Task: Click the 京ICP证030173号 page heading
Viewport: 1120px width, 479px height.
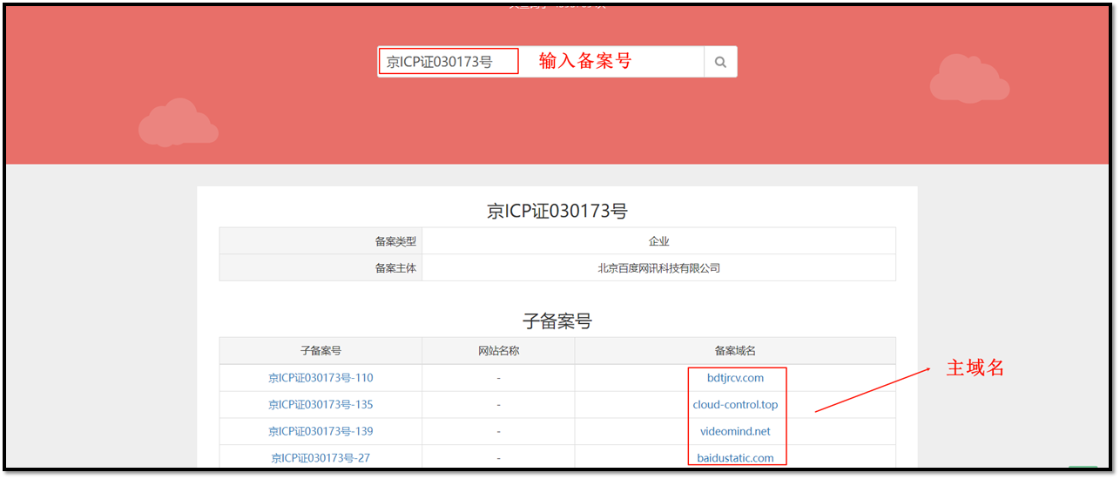Action: (x=557, y=211)
